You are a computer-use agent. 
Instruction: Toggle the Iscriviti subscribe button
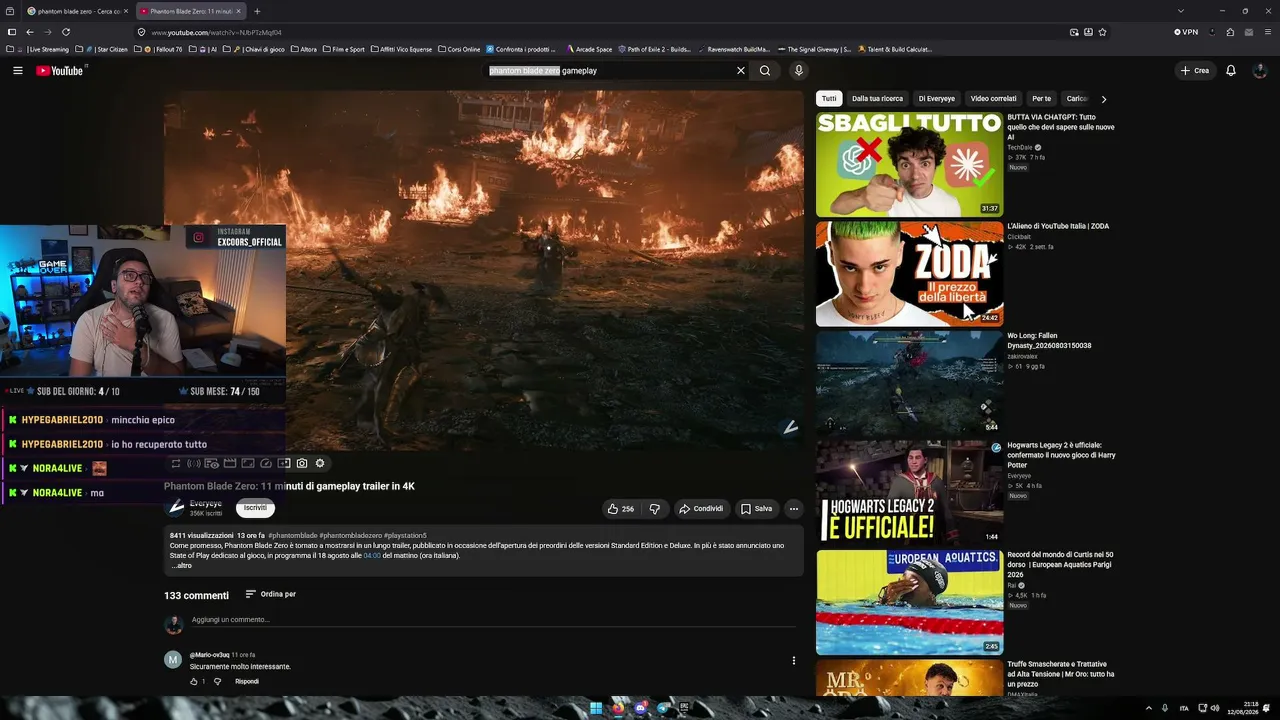255,508
